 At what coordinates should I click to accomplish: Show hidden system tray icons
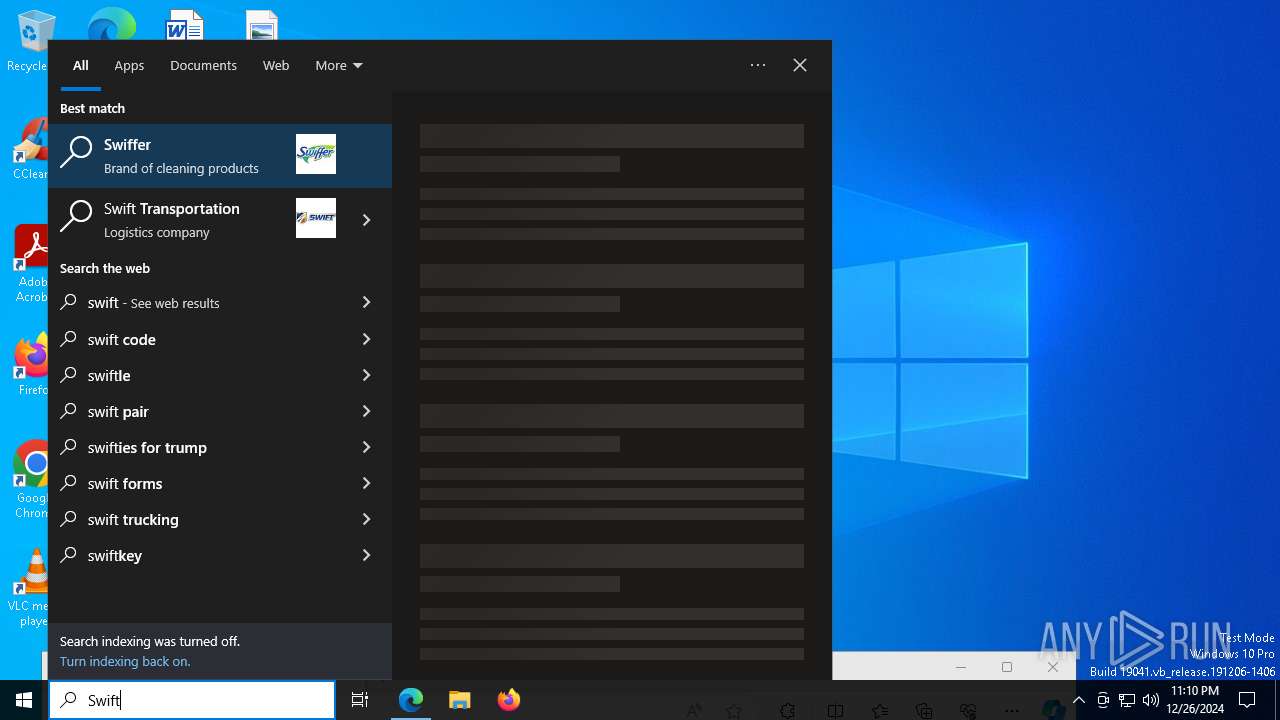coord(1079,700)
